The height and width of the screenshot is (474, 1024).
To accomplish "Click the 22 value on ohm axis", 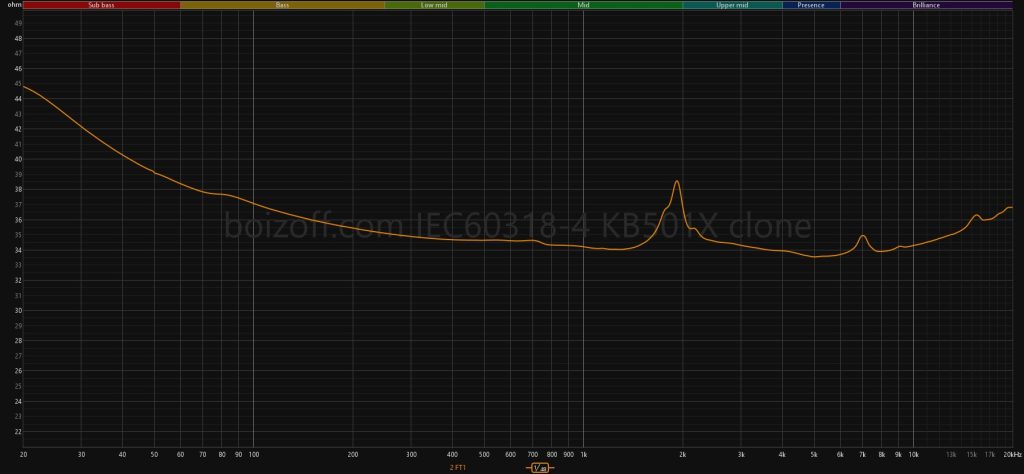I will click(18, 432).
